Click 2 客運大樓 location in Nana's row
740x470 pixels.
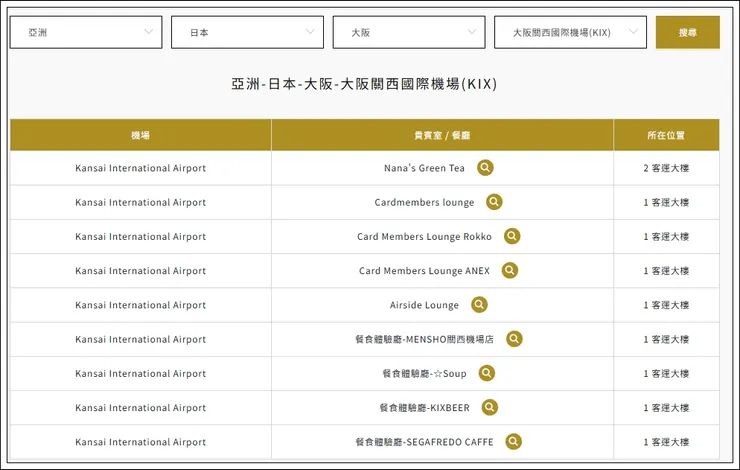pos(666,168)
